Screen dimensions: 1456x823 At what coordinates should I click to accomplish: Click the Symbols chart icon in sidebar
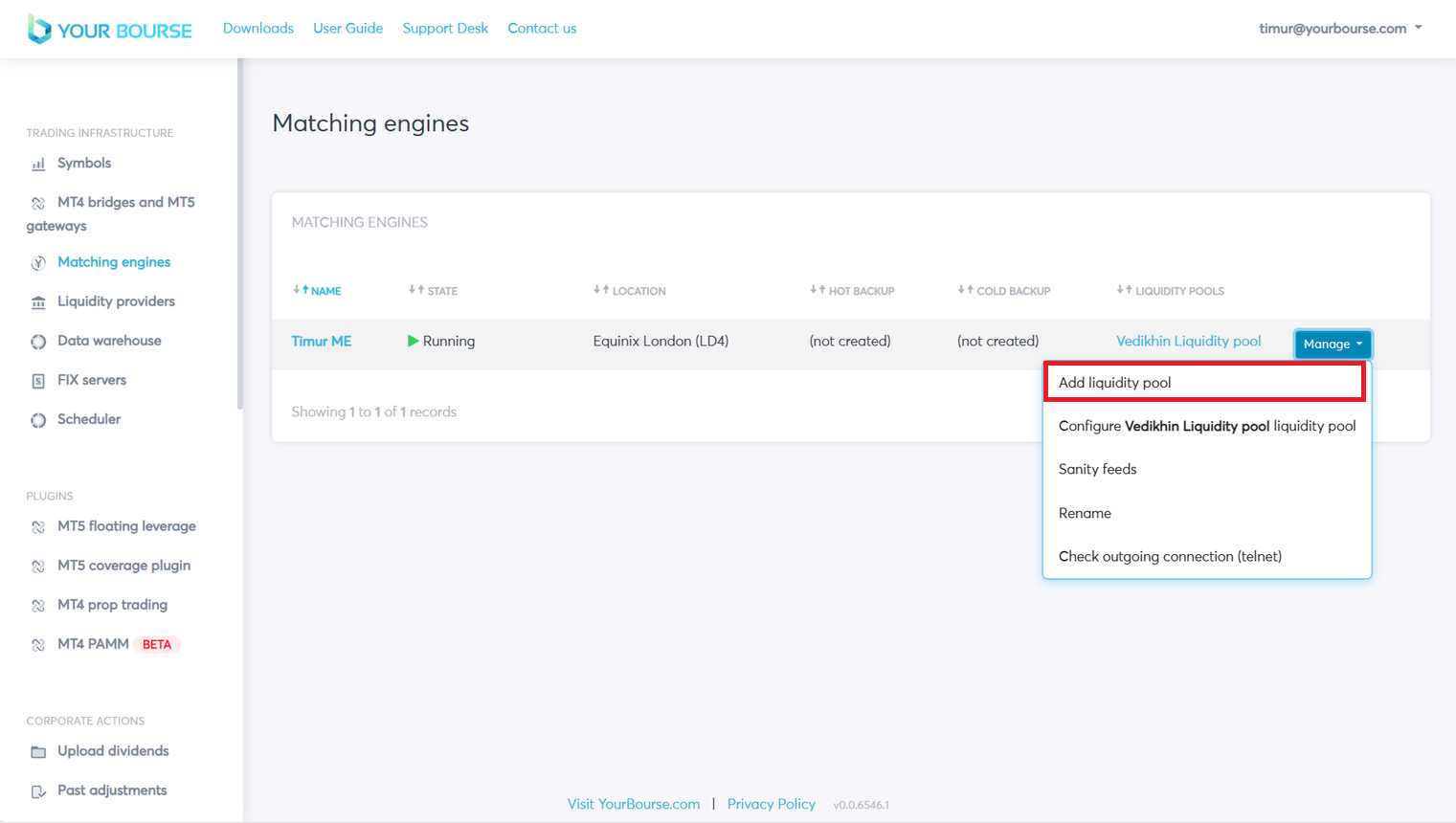38,165
